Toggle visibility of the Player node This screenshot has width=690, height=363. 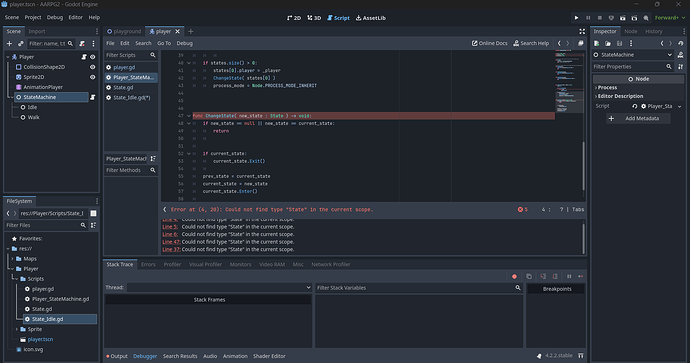point(92,57)
